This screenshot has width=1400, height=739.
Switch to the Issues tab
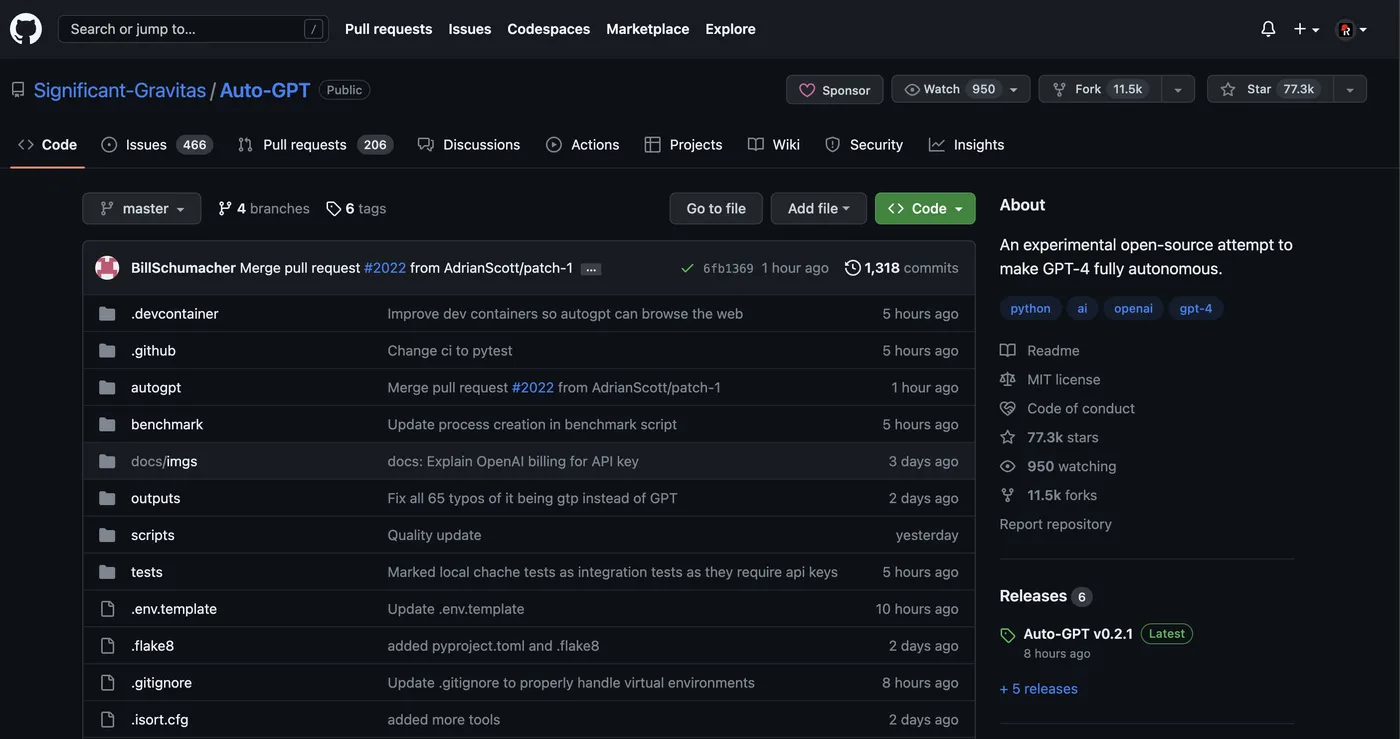(x=156, y=144)
